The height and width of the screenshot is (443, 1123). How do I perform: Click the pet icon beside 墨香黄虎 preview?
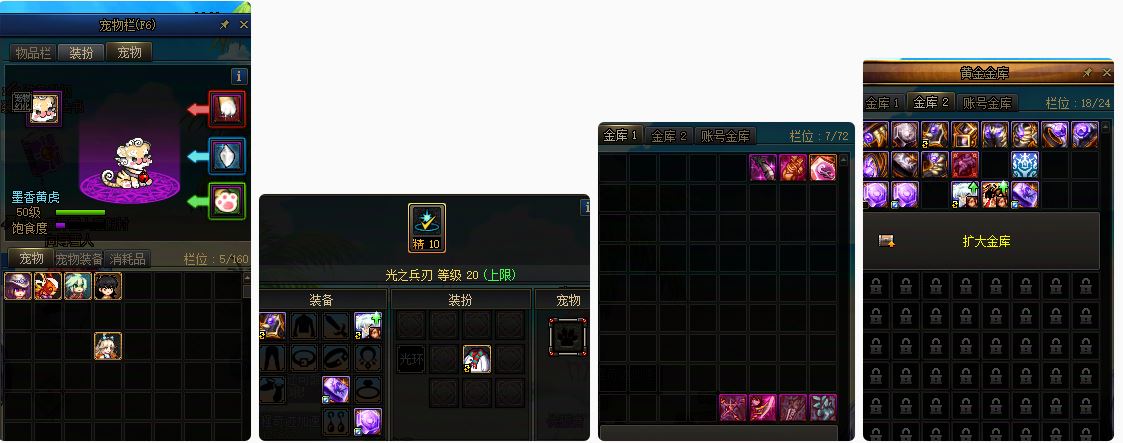pos(44,109)
